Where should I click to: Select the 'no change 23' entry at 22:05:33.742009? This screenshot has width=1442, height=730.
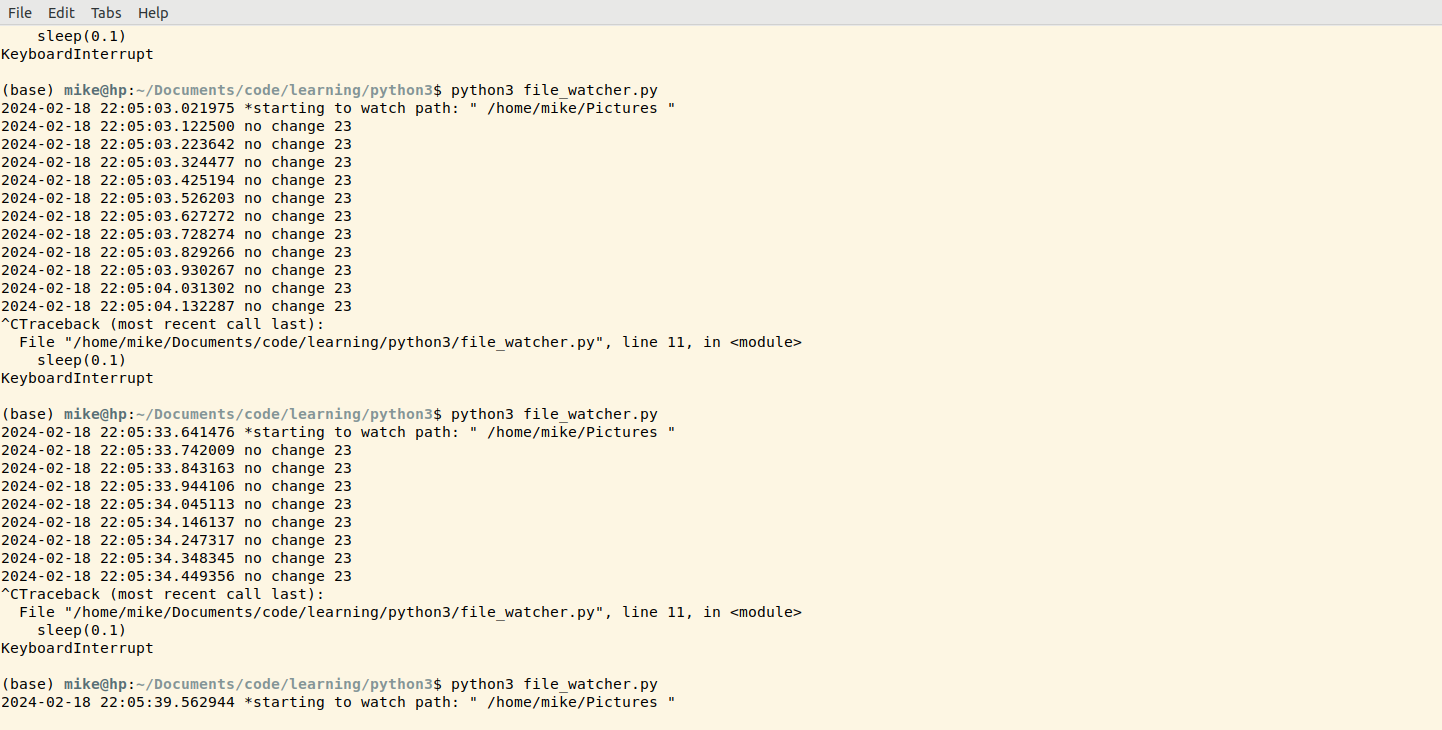pyautogui.click(x=298, y=450)
